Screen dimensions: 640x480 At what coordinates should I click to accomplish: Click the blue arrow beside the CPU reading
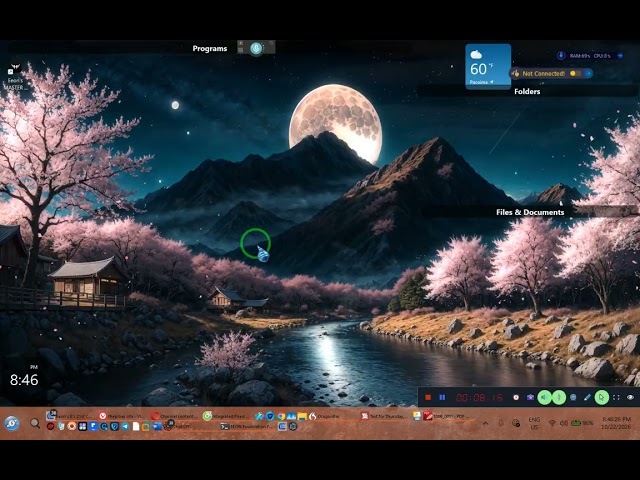pos(620,56)
